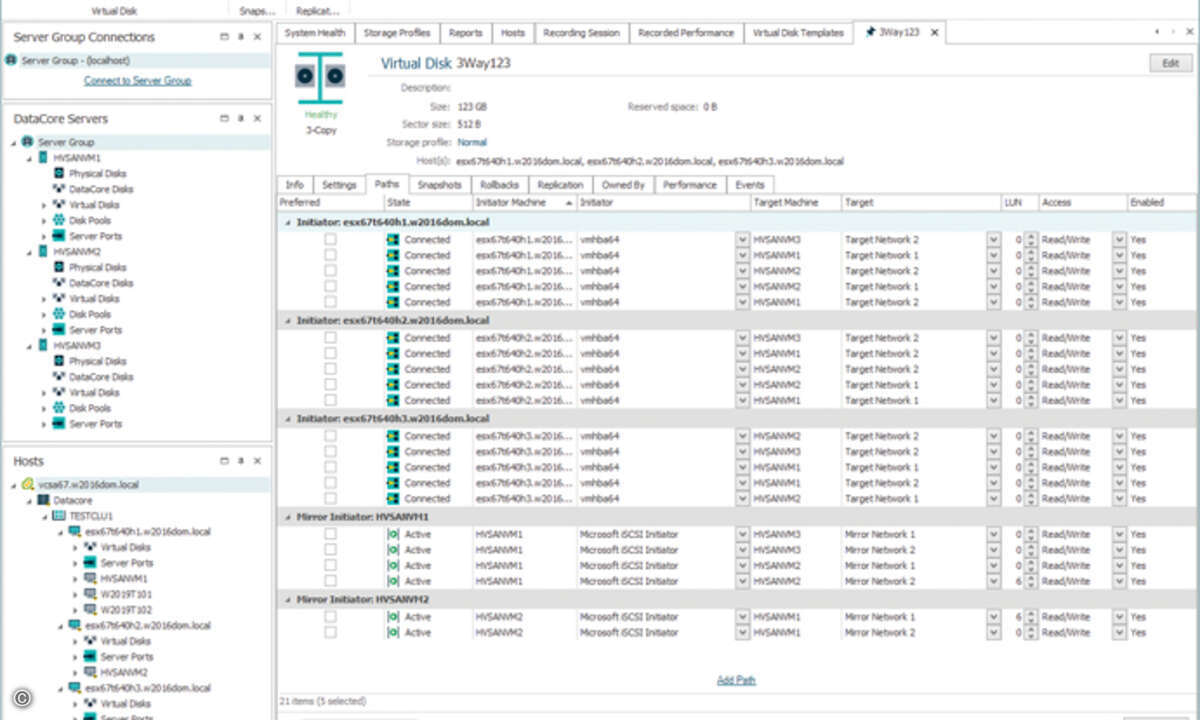Screen dimensions: 1200x720
Task: Expand Virtual Disks under HVSANVM1 server
Action: tap(44, 205)
